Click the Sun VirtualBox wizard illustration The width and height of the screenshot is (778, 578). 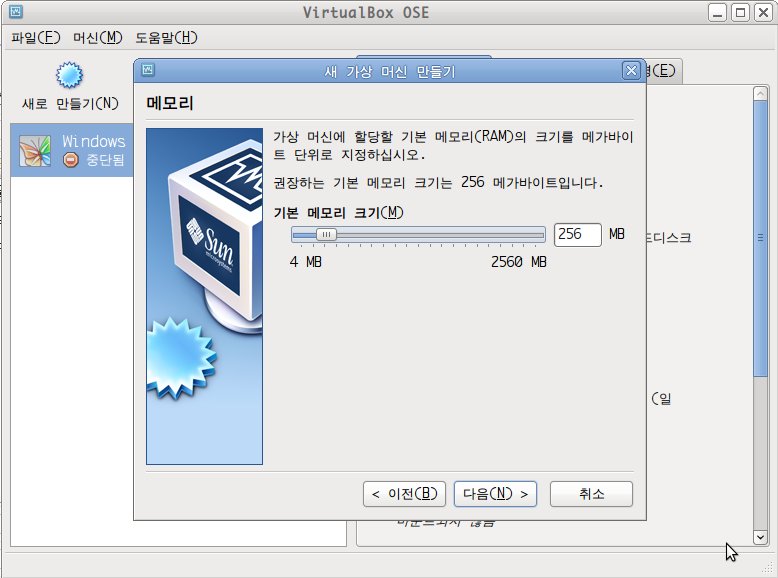204,296
